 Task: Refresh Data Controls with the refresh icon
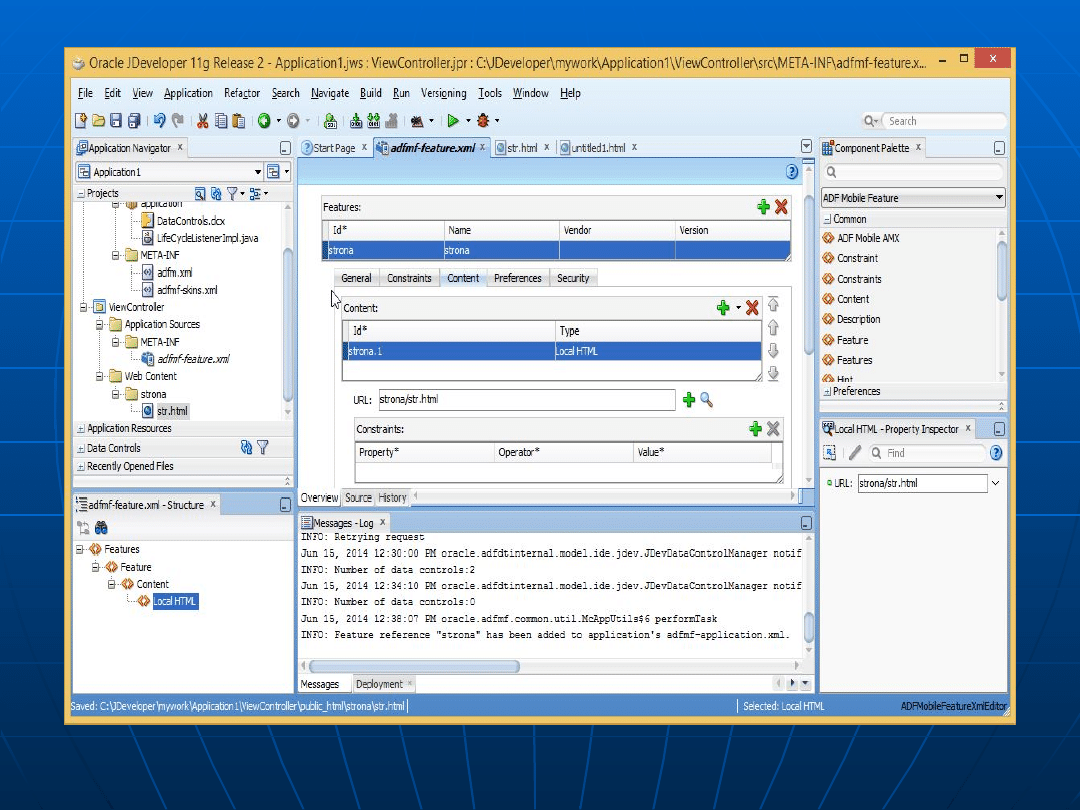pos(247,448)
